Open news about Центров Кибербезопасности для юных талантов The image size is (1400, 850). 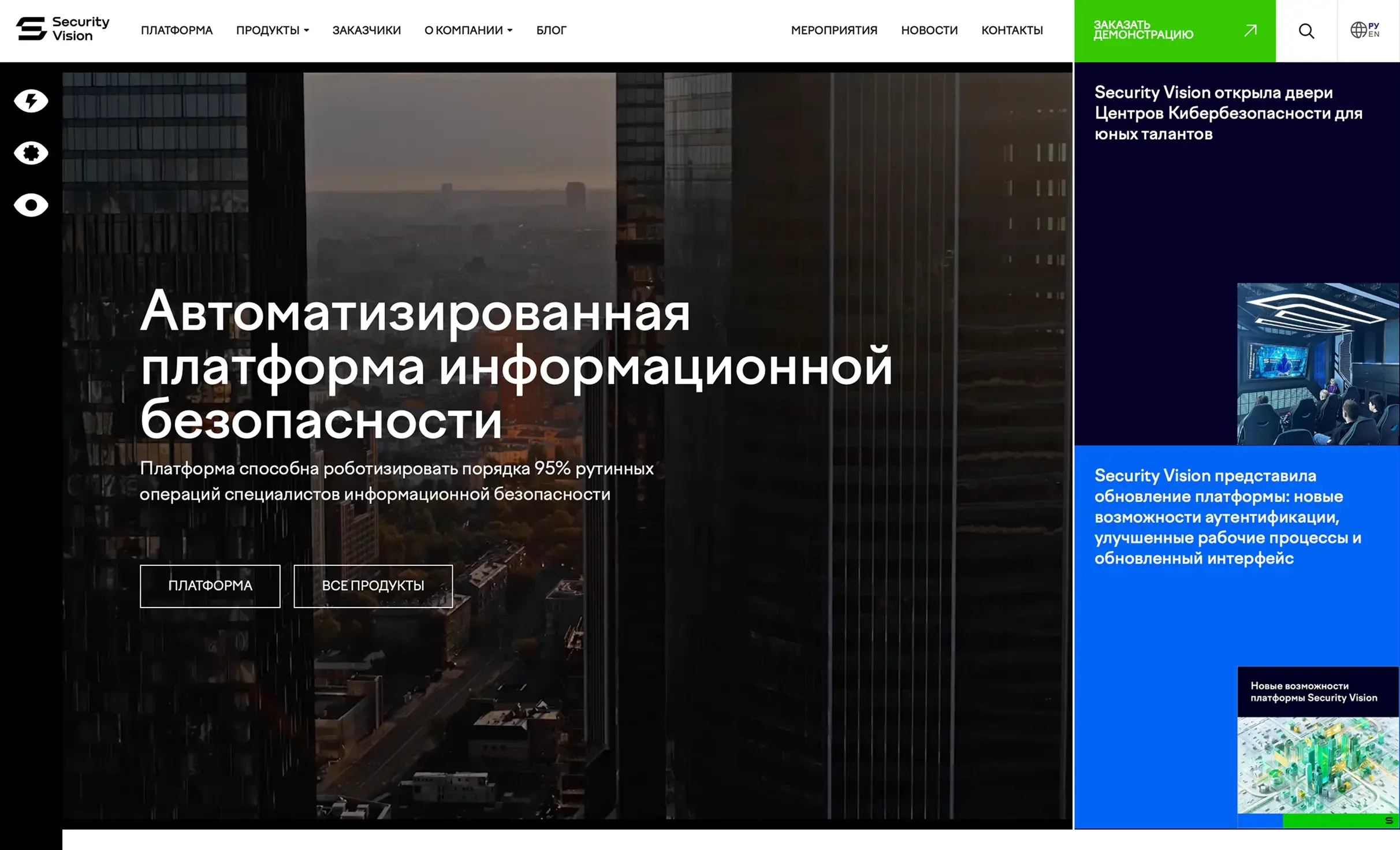pos(1227,113)
